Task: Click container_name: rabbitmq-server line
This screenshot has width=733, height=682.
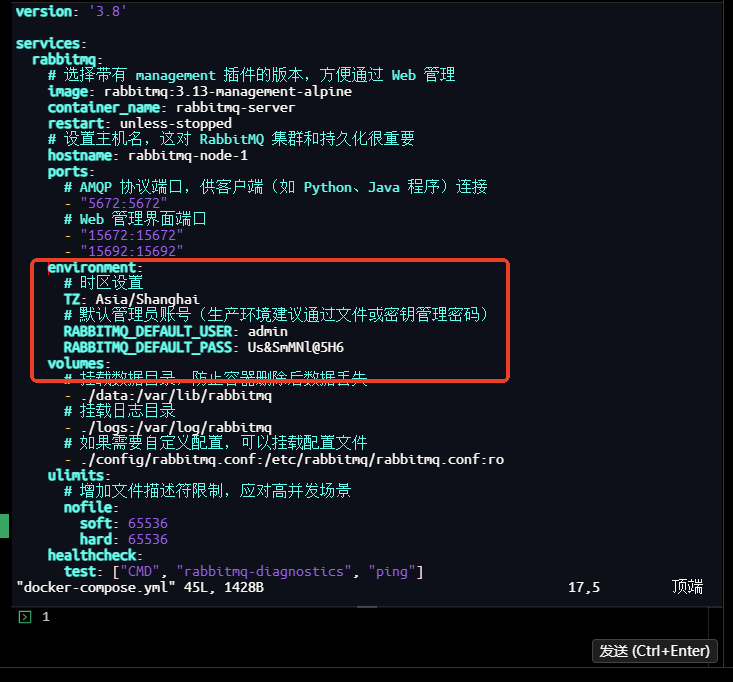Action: tap(171, 108)
